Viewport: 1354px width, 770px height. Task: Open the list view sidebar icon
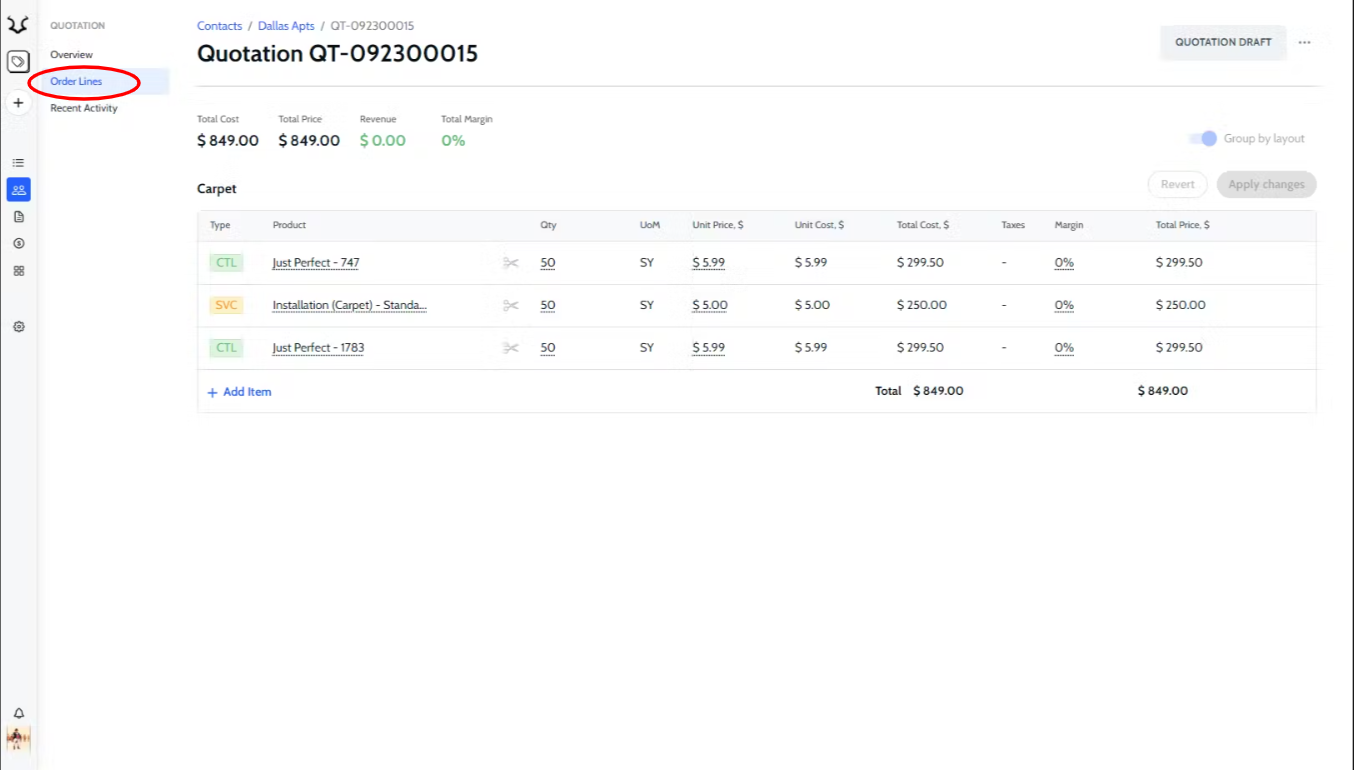[18, 162]
